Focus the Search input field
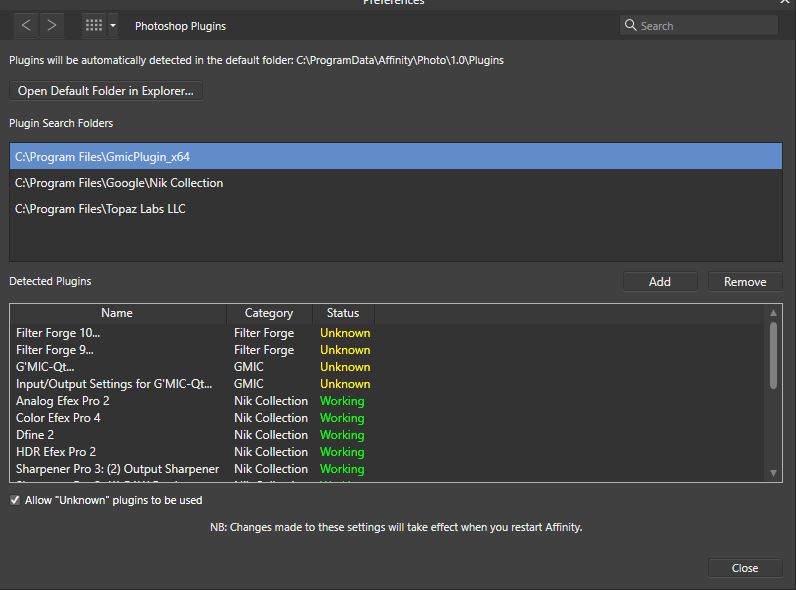The width and height of the screenshot is (796, 590). point(699,25)
